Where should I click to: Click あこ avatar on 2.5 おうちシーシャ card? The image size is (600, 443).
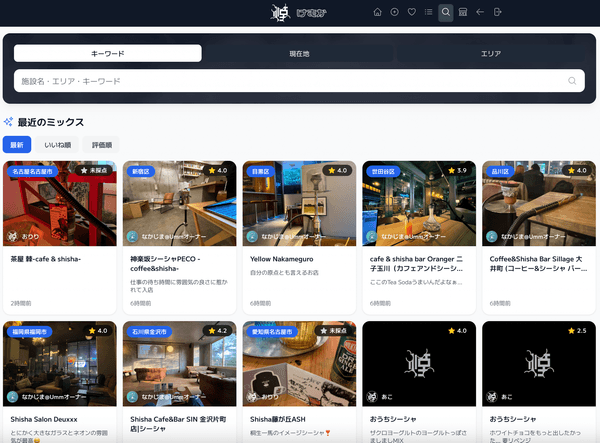click(x=492, y=397)
